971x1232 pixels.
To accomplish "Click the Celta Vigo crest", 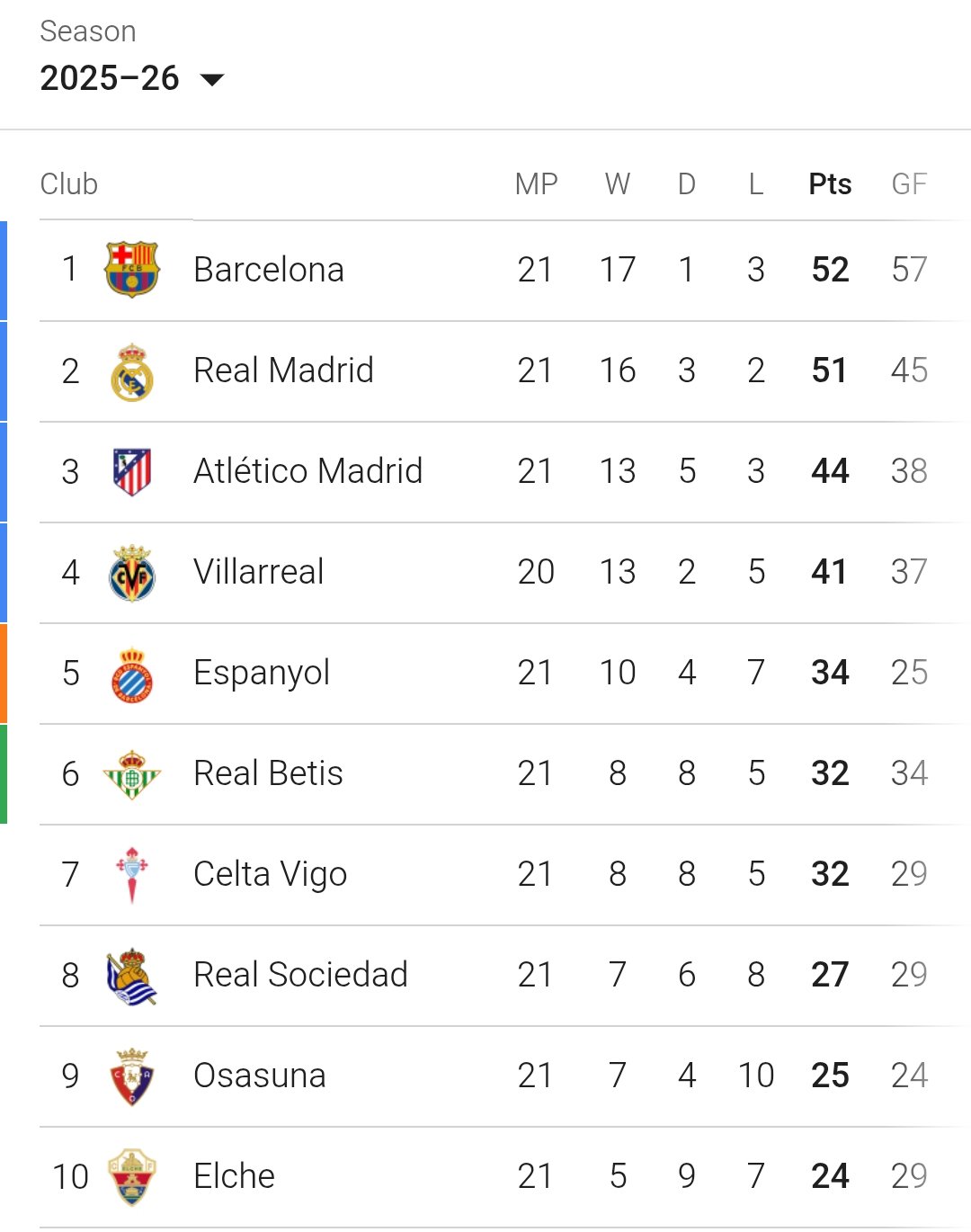I will [x=131, y=875].
